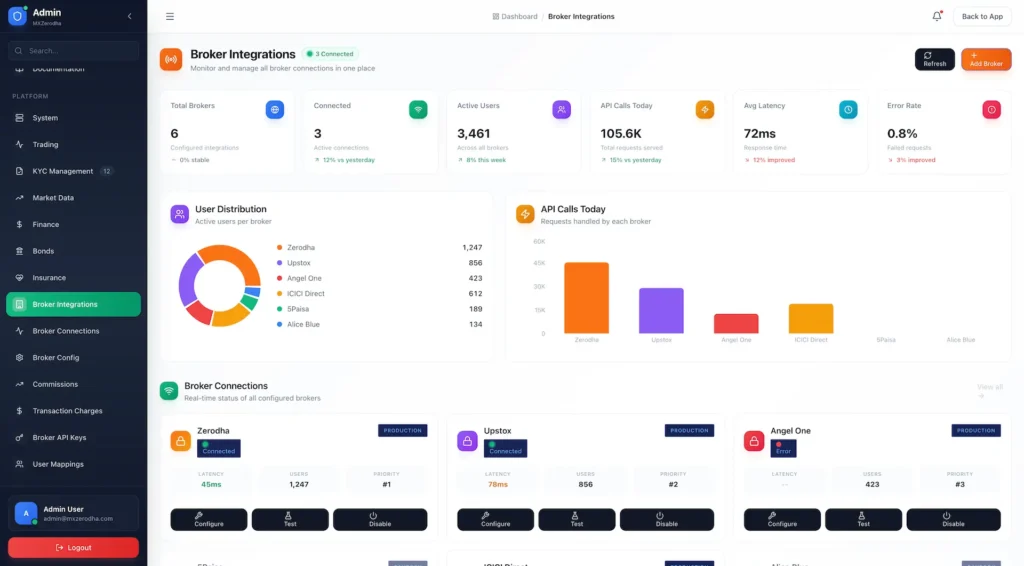Click the Alice Blue legend dot

click(x=280, y=324)
